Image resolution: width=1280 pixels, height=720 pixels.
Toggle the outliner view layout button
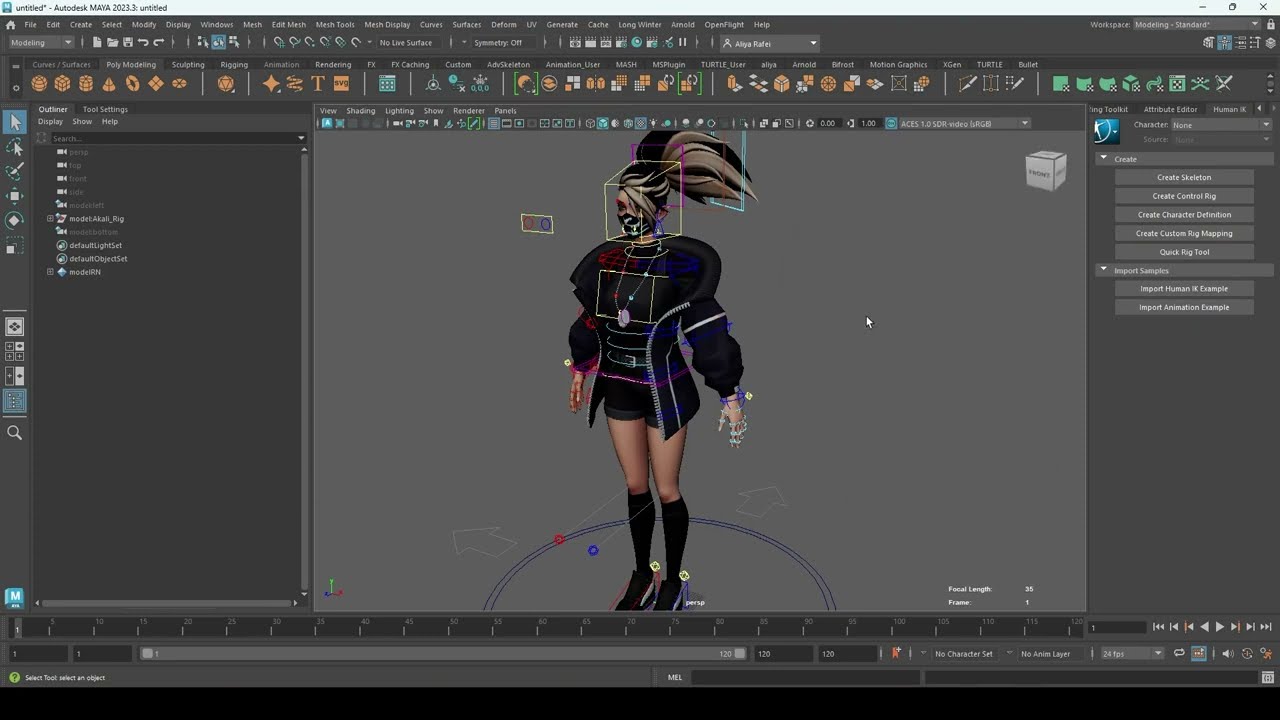[x=14, y=401]
